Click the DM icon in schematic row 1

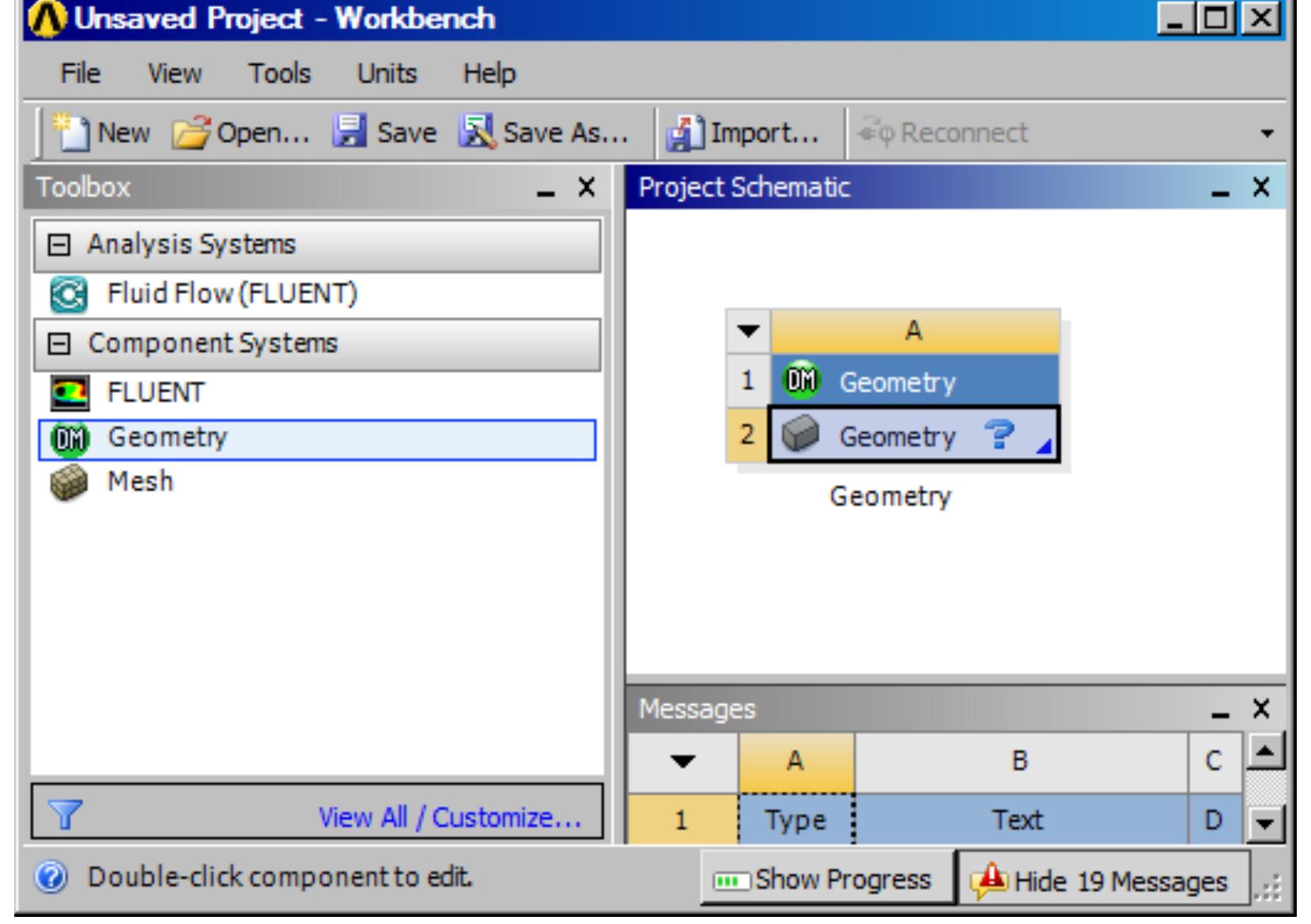[802, 381]
